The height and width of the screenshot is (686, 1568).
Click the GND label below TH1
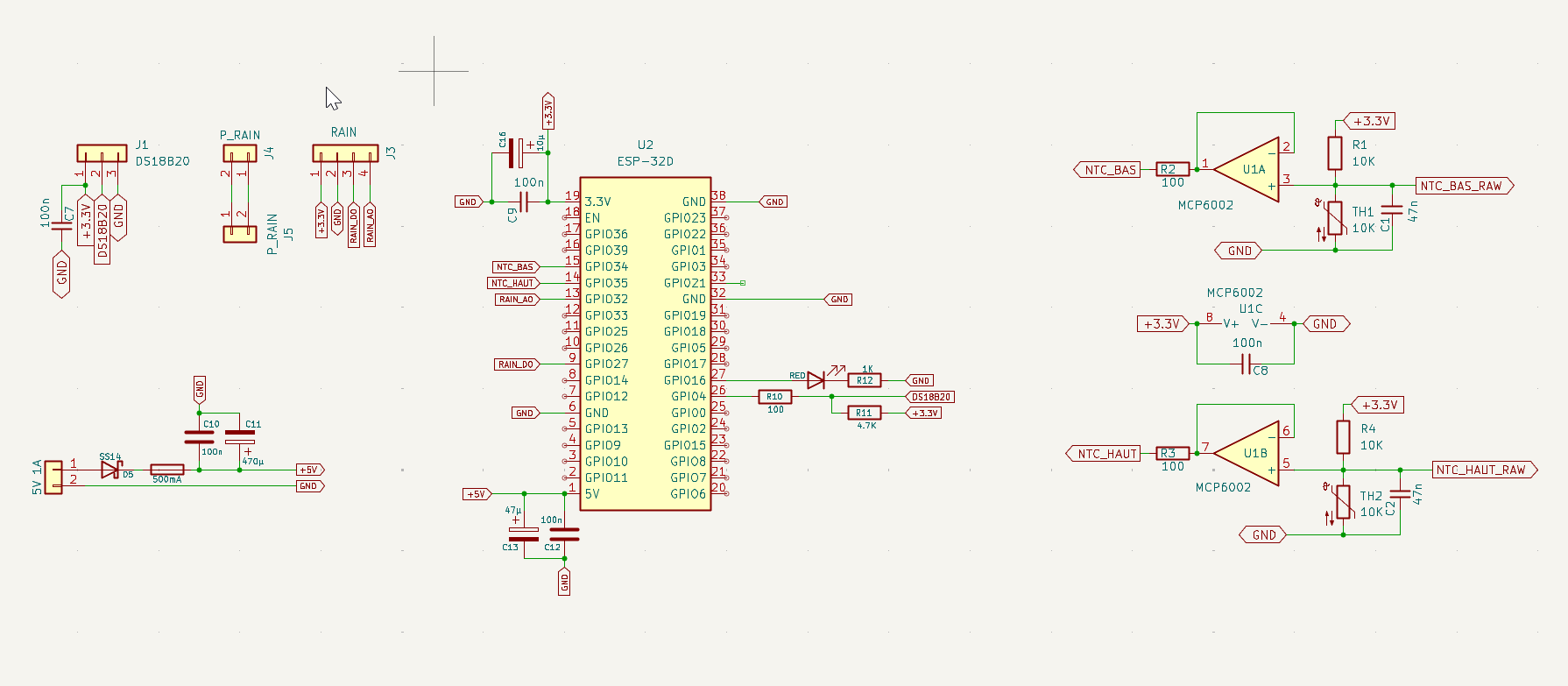tap(1238, 251)
